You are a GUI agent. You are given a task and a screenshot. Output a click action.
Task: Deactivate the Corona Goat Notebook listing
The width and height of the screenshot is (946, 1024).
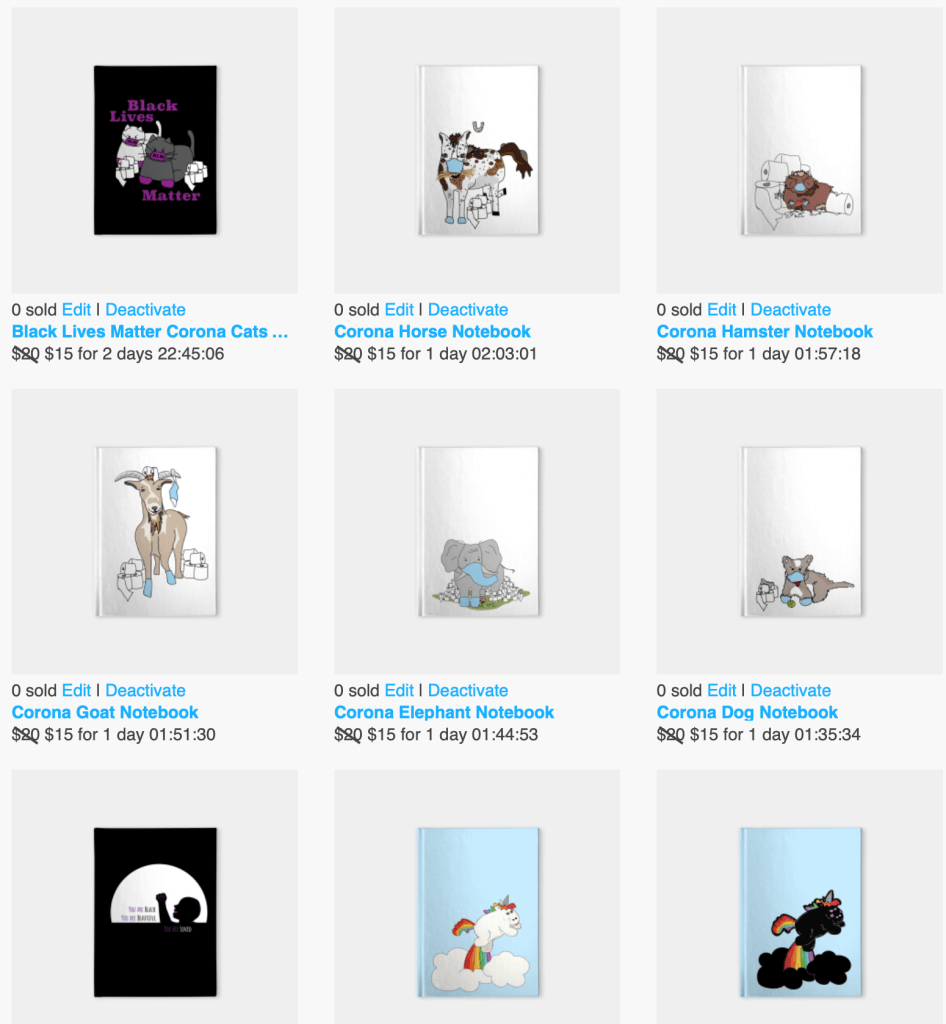click(146, 690)
